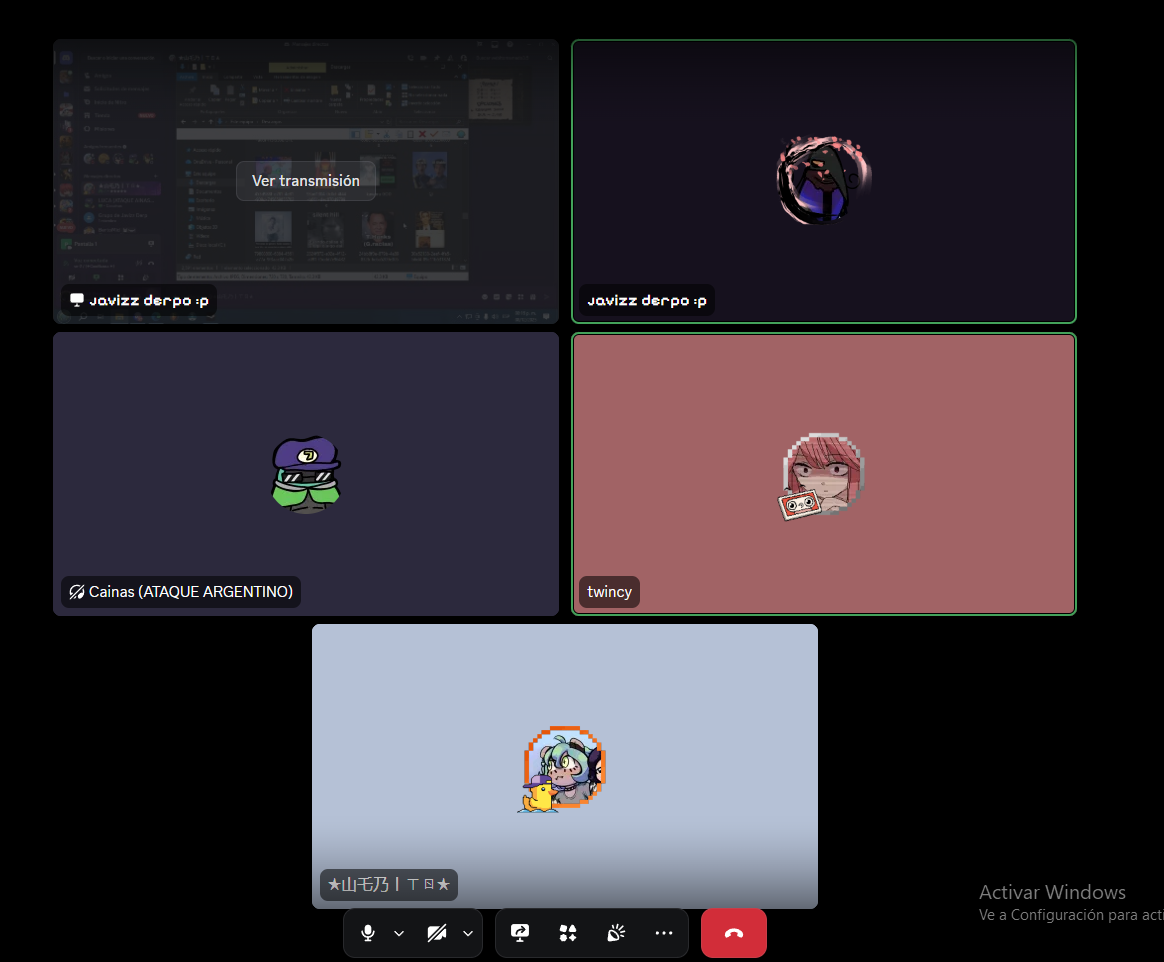1164x962 pixels.
Task: Open the three-dot more options menu
Action: point(664,933)
